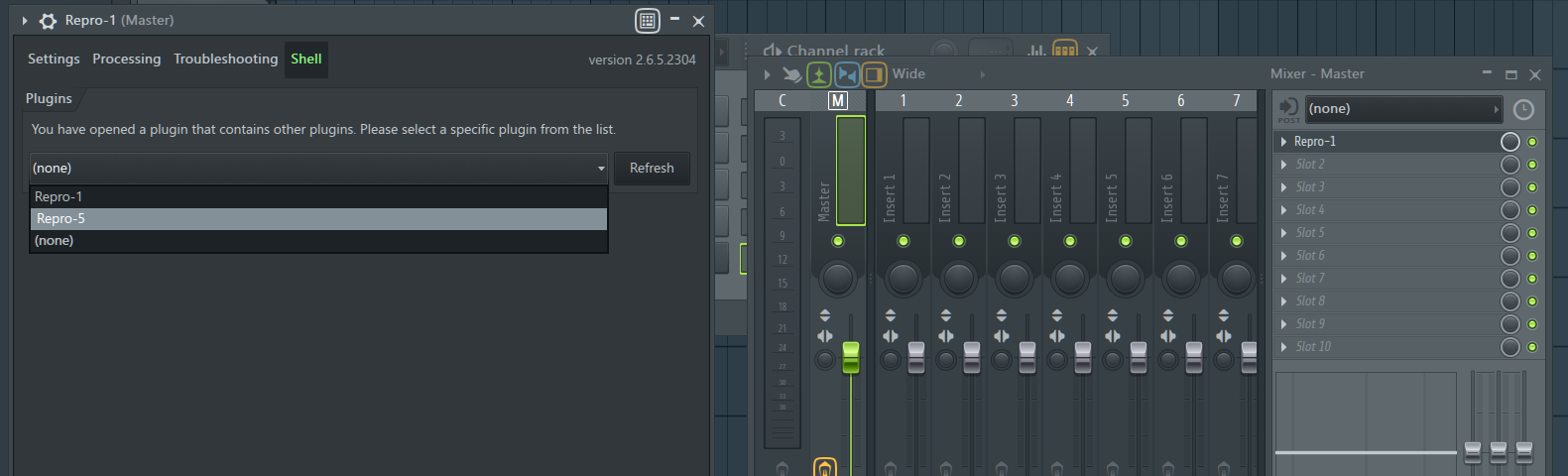1568x476 pixels.
Task: Minimize the Repro-1 plugin window
Action: [x=674, y=20]
